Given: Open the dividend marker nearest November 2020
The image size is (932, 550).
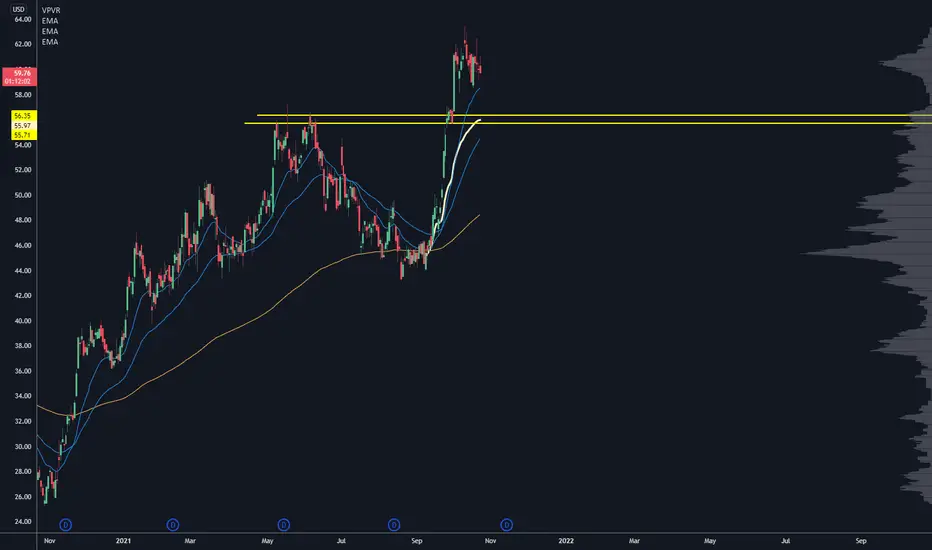Looking at the screenshot, I should [66, 524].
